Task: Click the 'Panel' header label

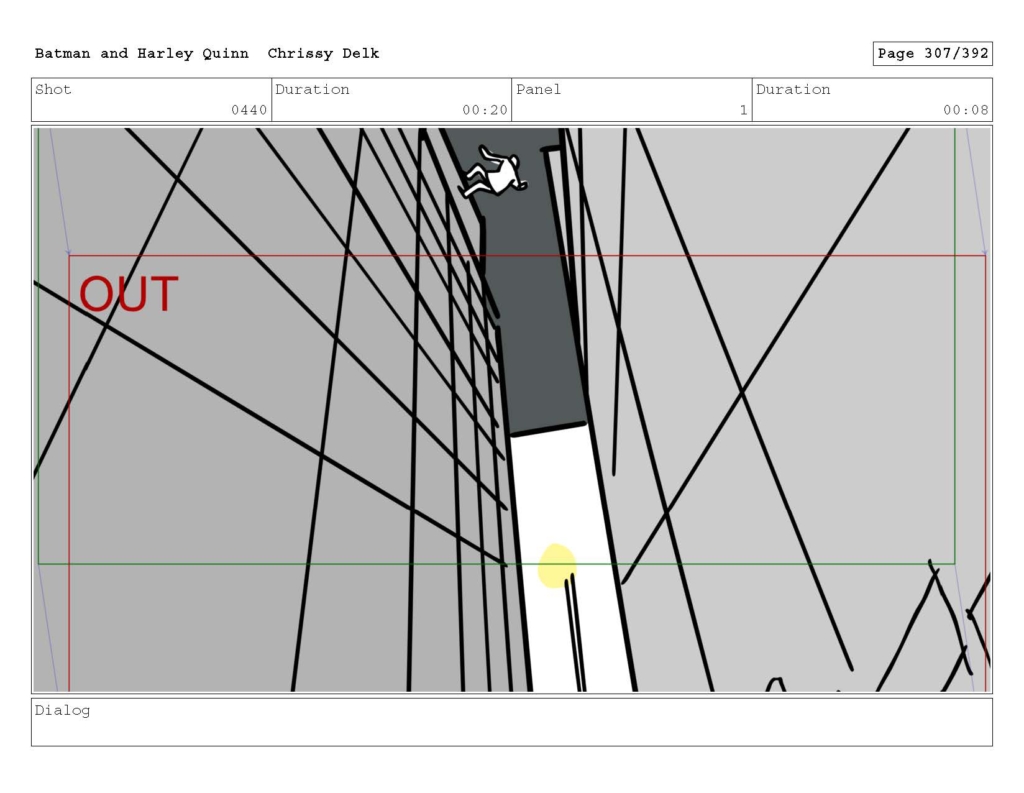Action: coord(538,89)
